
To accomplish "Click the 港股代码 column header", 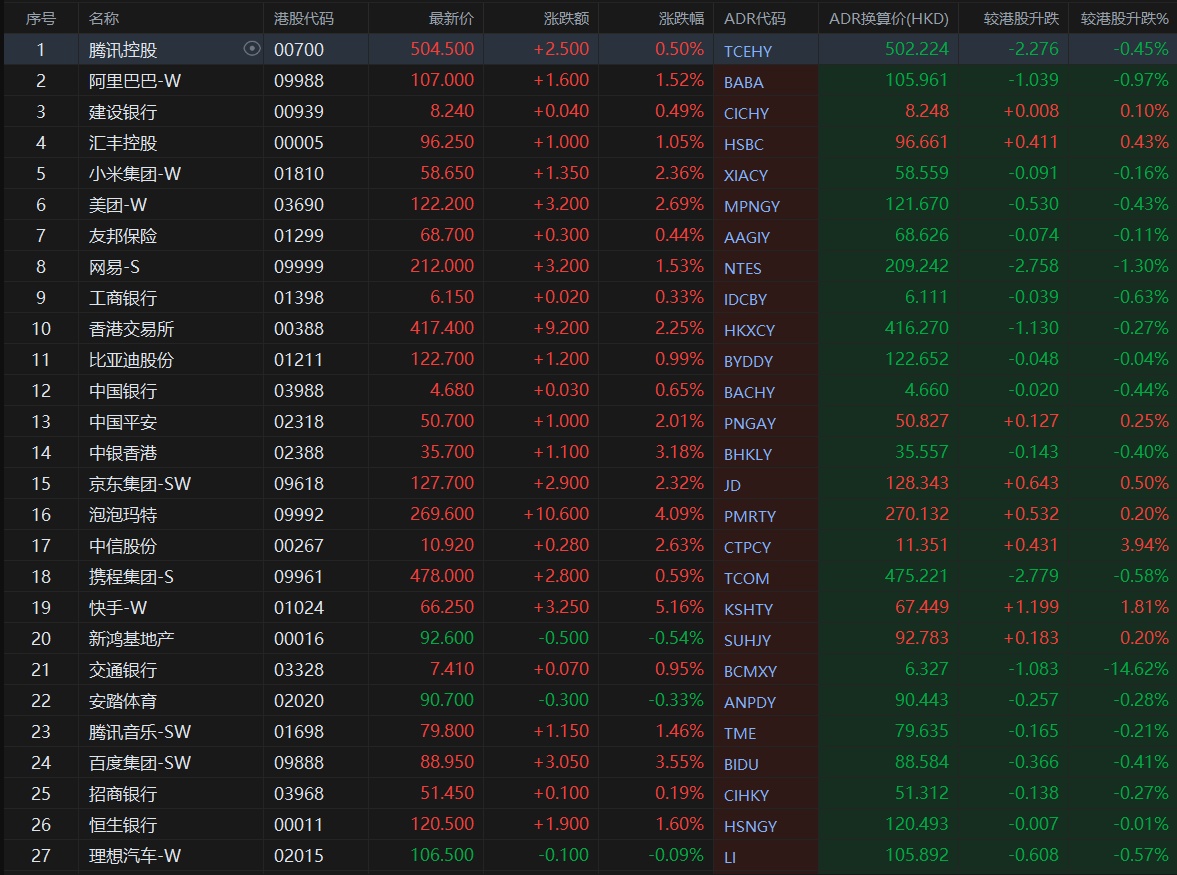I will 304,18.
